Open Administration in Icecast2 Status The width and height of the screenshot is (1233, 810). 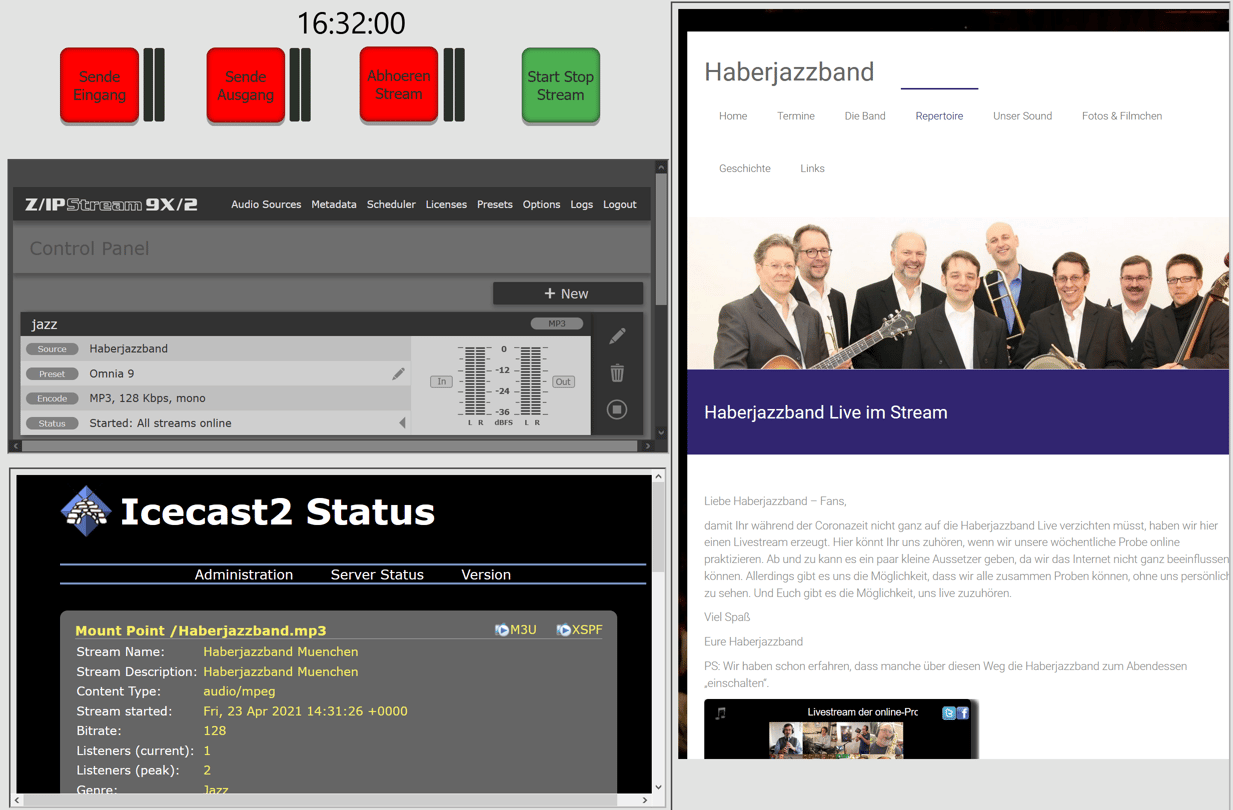pyautogui.click(x=243, y=575)
